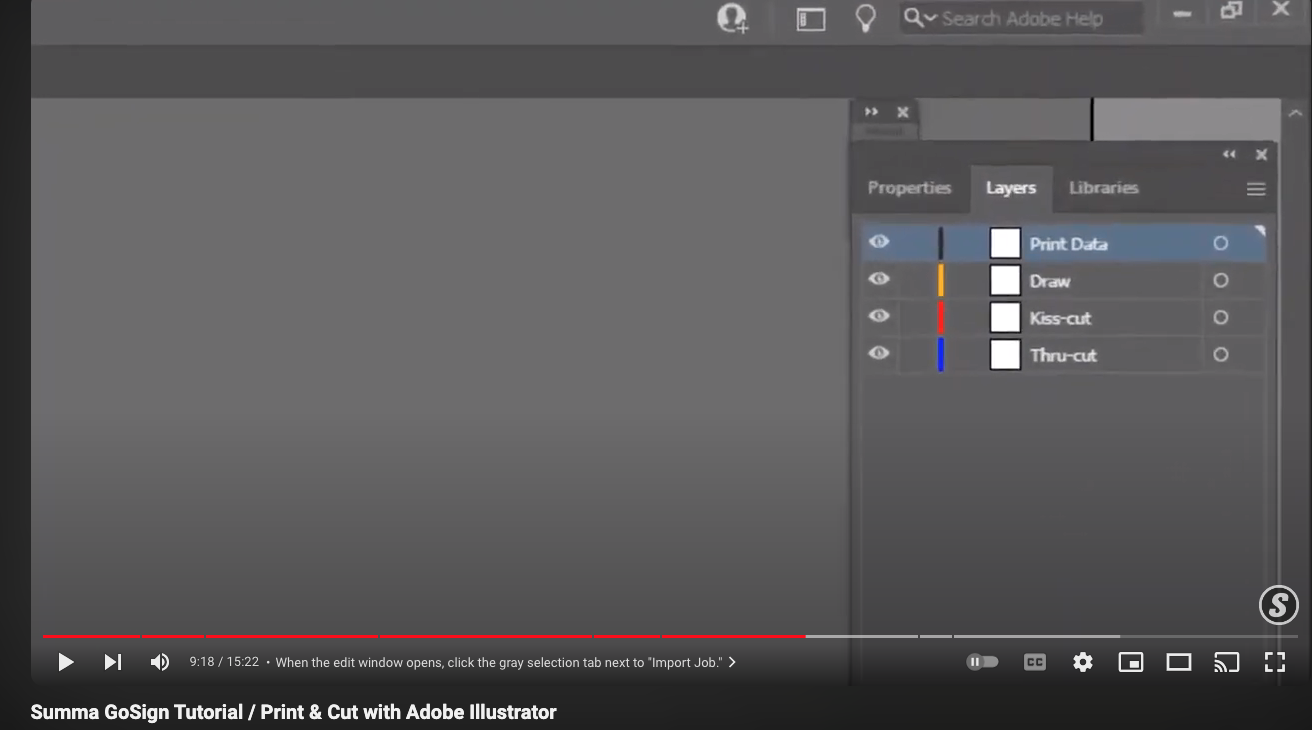Expand the chapter list chevron
Viewport: 1312px width, 730px height.
coord(732,662)
